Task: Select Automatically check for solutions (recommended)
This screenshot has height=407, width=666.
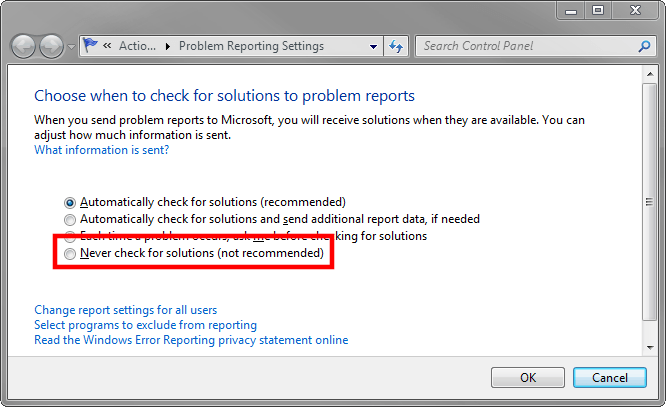Action: 69,201
